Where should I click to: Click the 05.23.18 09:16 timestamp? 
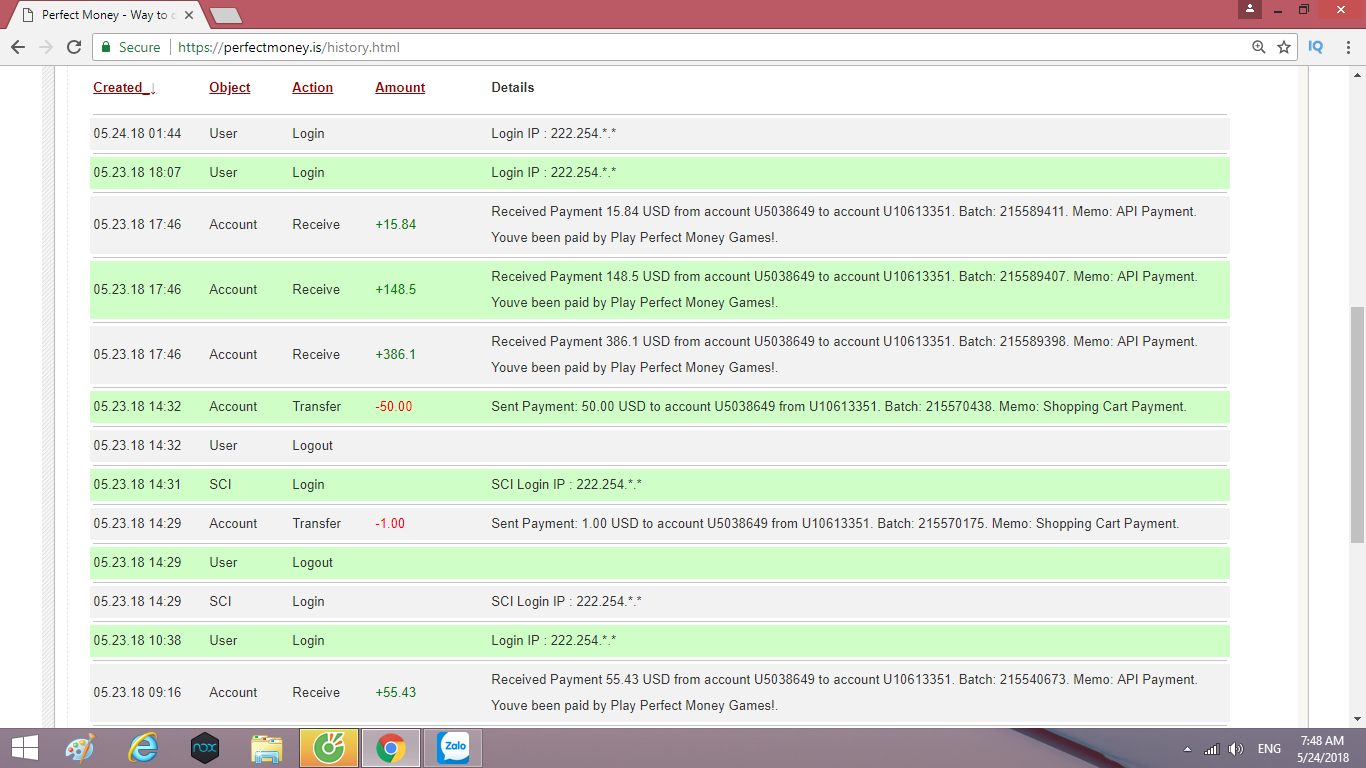point(138,693)
